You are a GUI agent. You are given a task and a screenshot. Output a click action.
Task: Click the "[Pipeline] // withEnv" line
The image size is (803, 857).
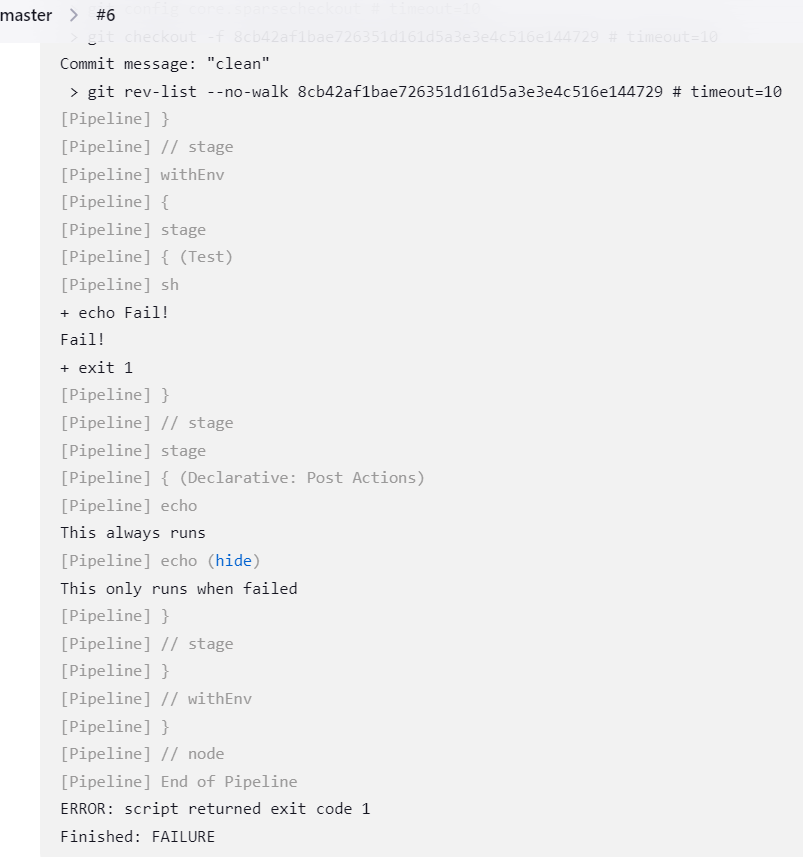coord(156,699)
